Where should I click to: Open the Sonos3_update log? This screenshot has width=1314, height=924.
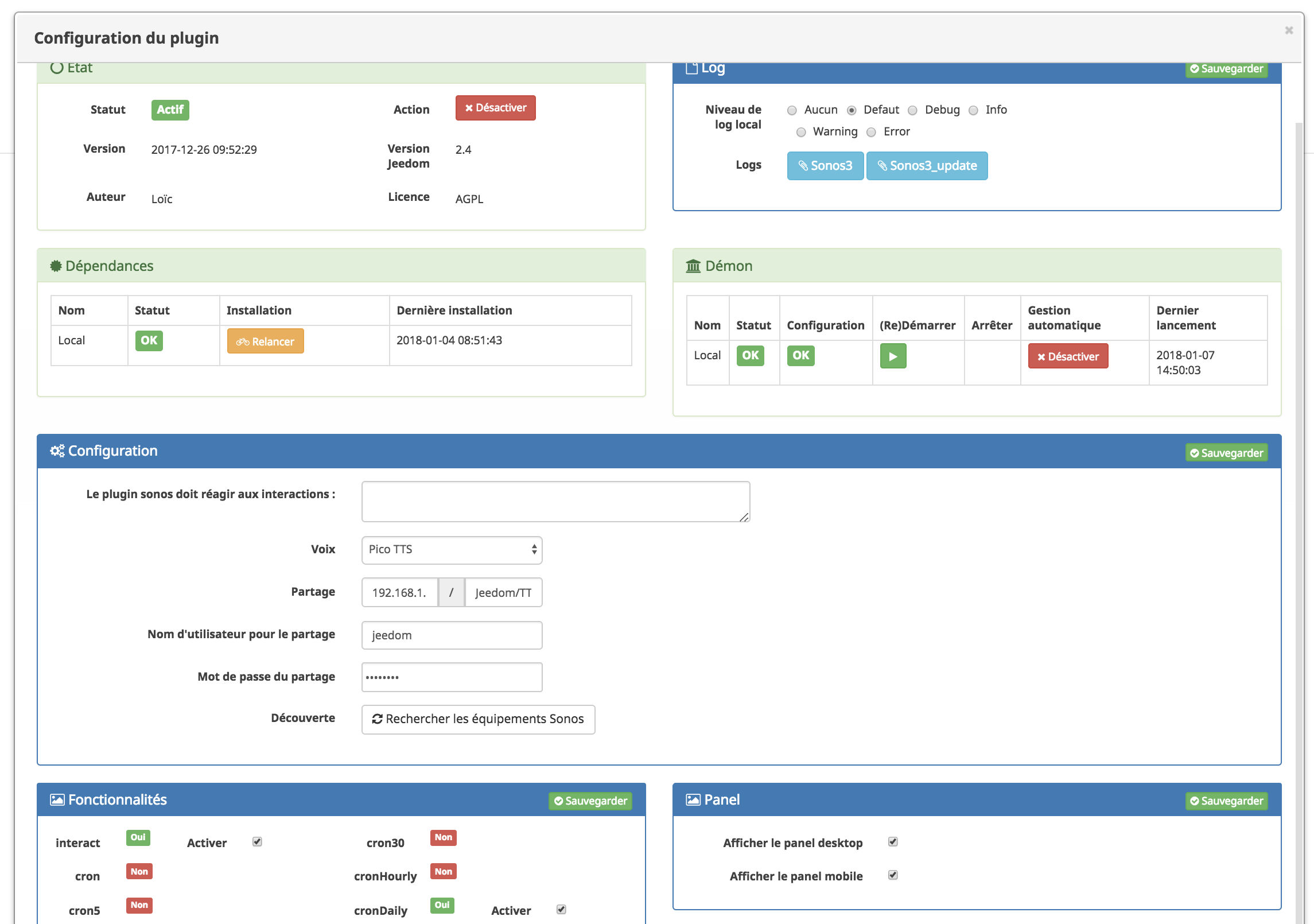(x=927, y=166)
